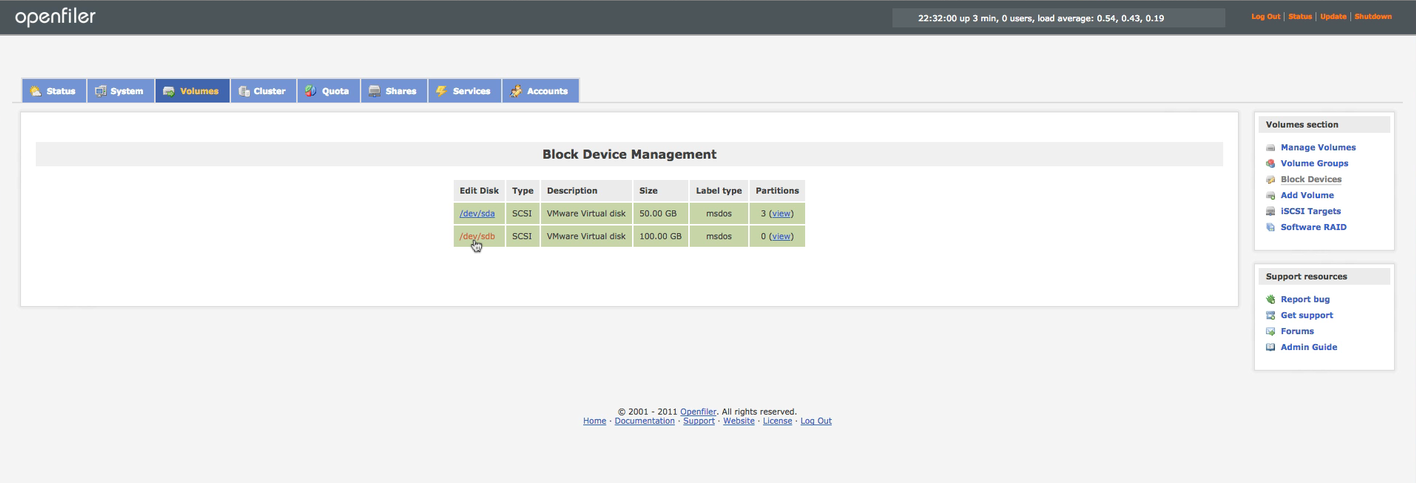This screenshot has width=1416, height=483.
Task: Click the Home footer link
Action: coord(594,421)
